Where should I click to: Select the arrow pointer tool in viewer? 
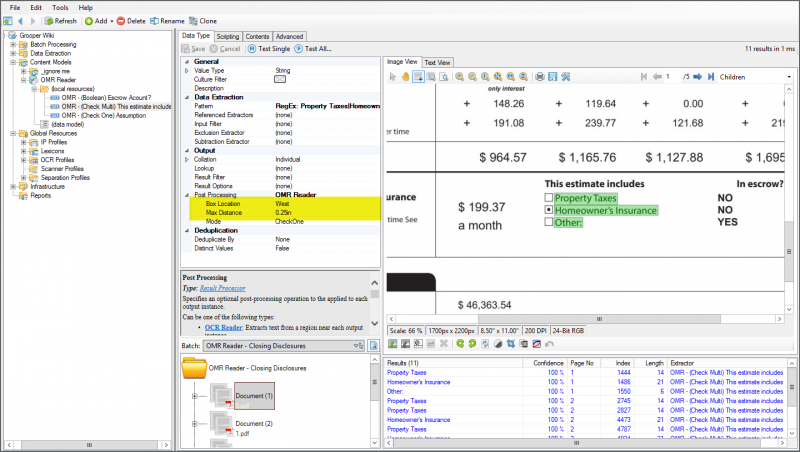(x=393, y=76)
